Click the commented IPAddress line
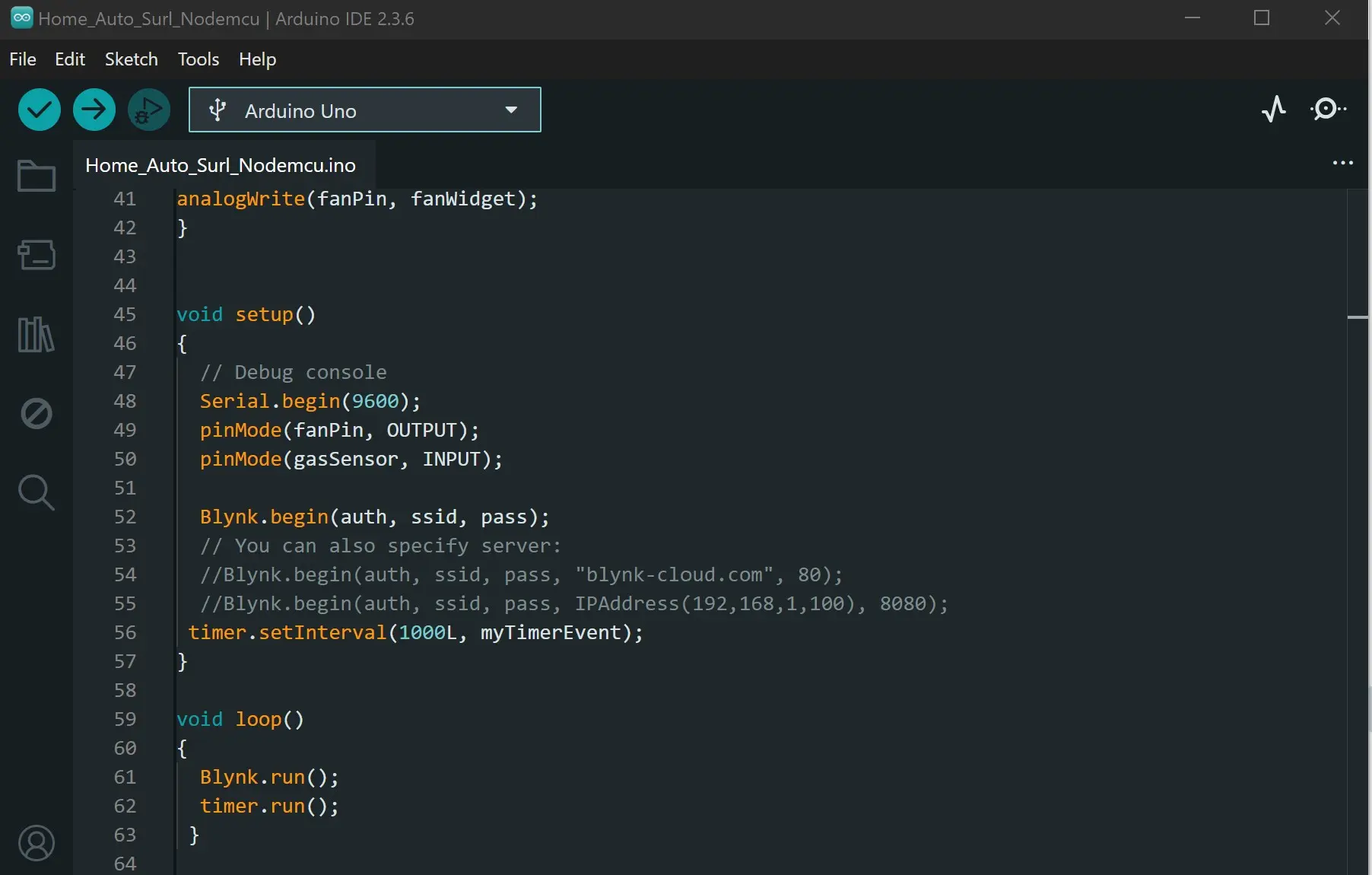The height and width of the screenshot is (875, 1372). click(574, 603)
